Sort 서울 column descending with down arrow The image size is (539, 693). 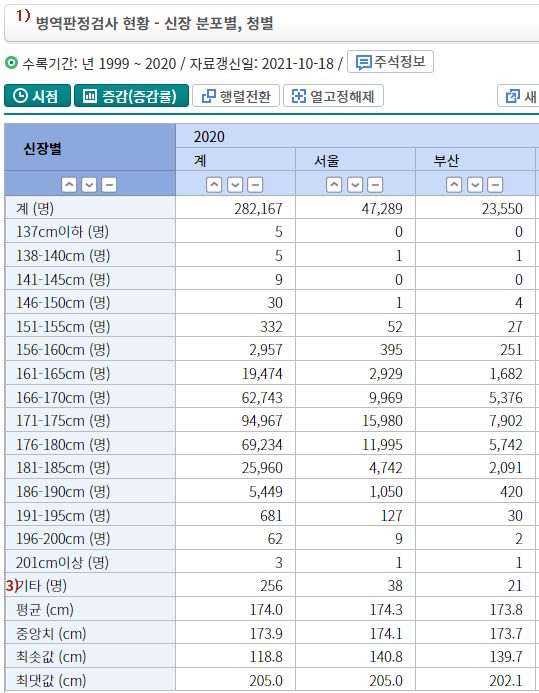pyautogui.click(x=355, y=184)
